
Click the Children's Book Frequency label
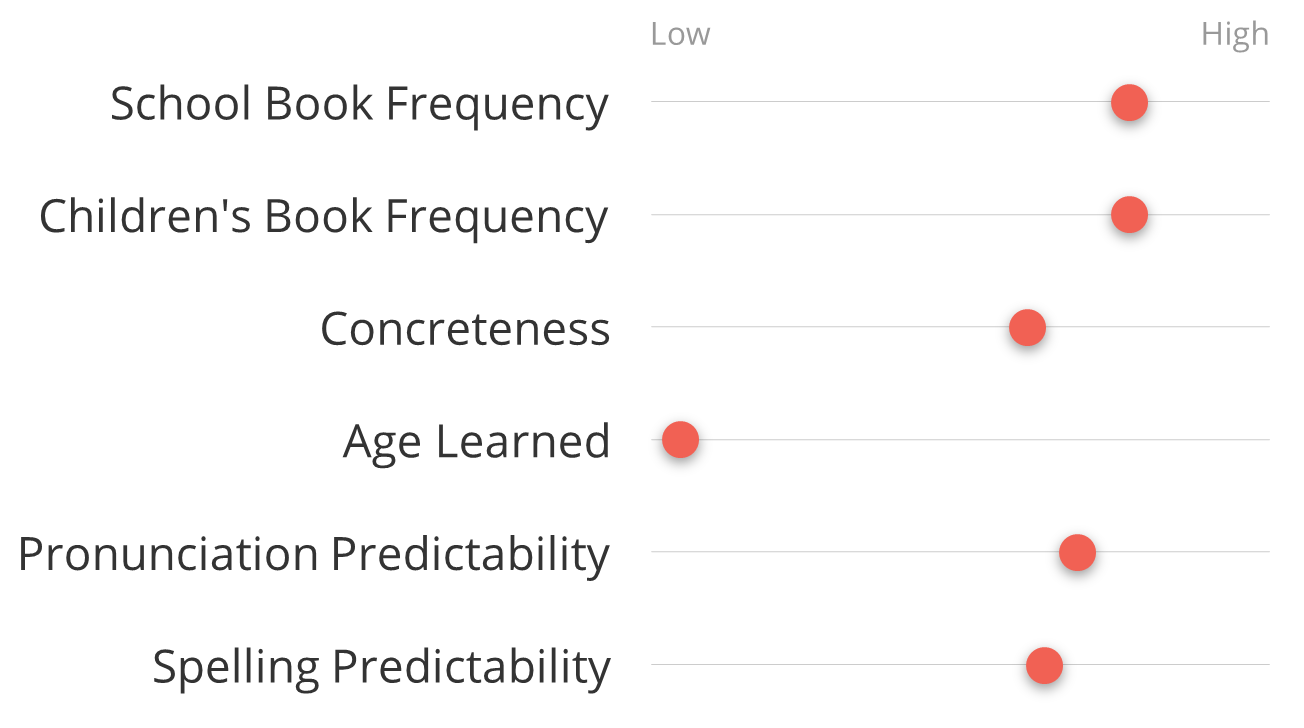click(323, 216)
